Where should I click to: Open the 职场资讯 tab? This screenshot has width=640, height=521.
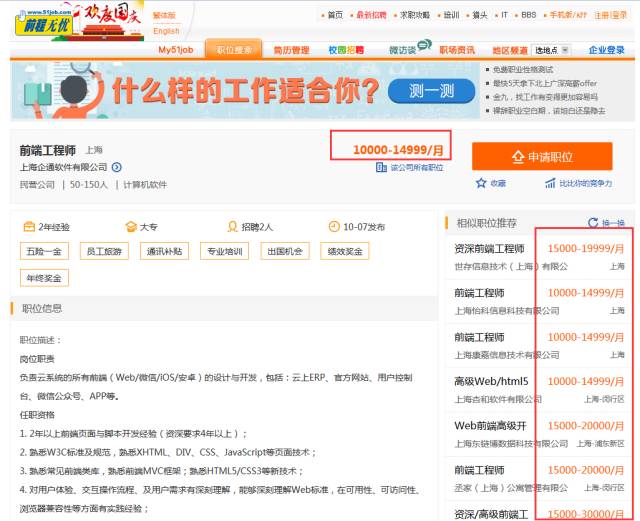pos(457,50)
